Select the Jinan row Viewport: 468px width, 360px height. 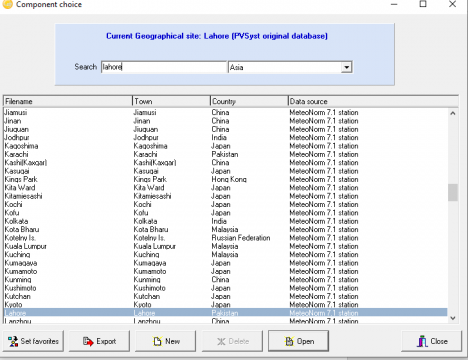pos(225,121)
